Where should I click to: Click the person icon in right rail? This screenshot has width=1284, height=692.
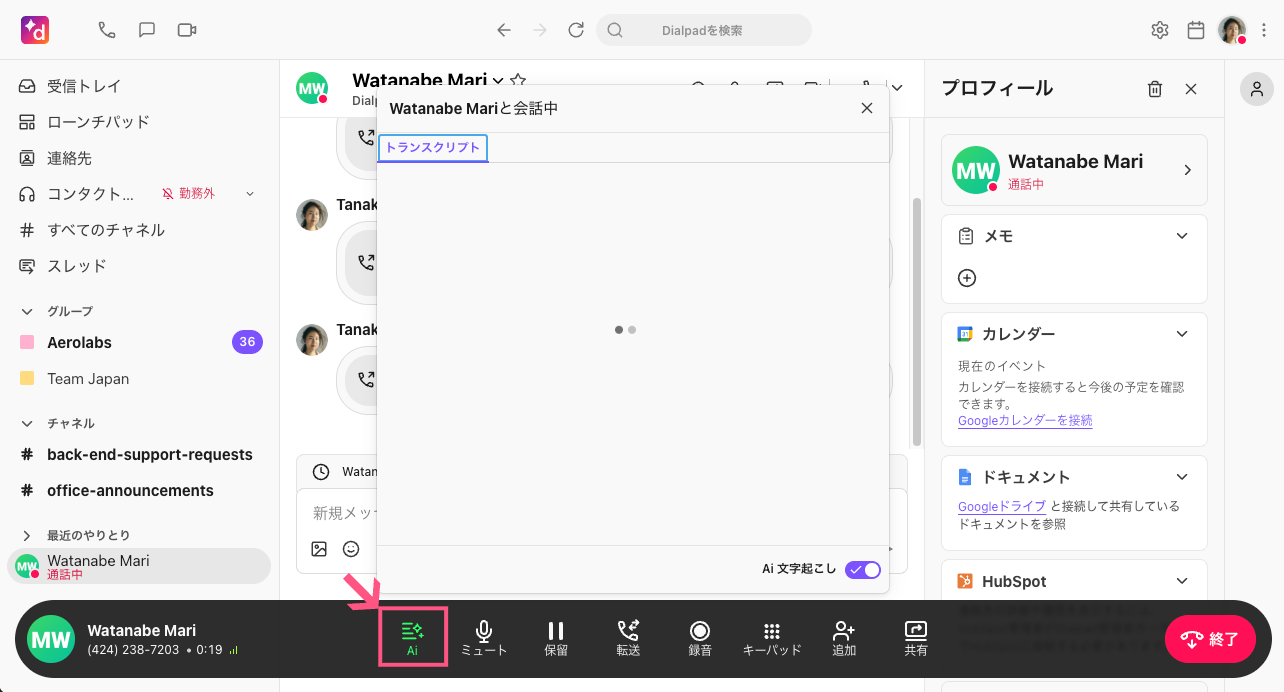[x=1256, y=89]
